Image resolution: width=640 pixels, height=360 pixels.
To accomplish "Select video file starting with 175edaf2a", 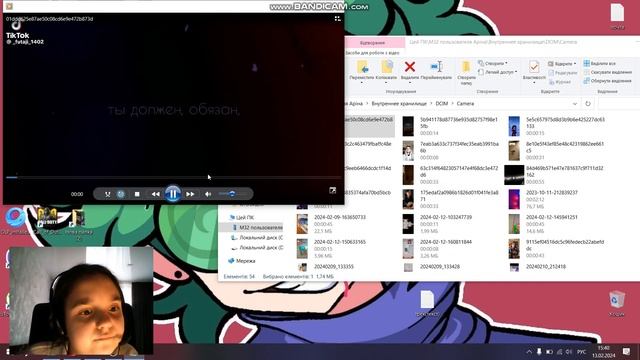I will tap(451, 199).
